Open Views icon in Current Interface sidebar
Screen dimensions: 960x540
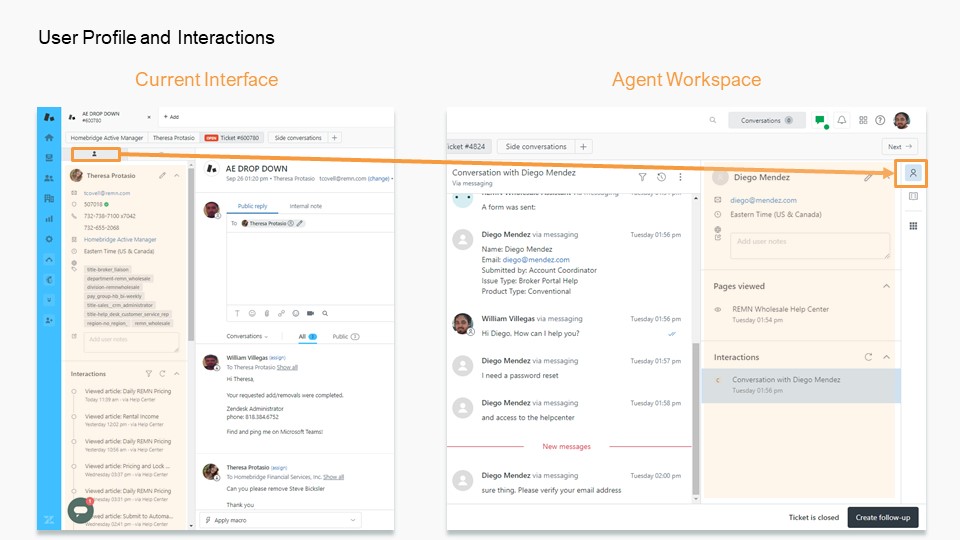[x=49, y=158]
